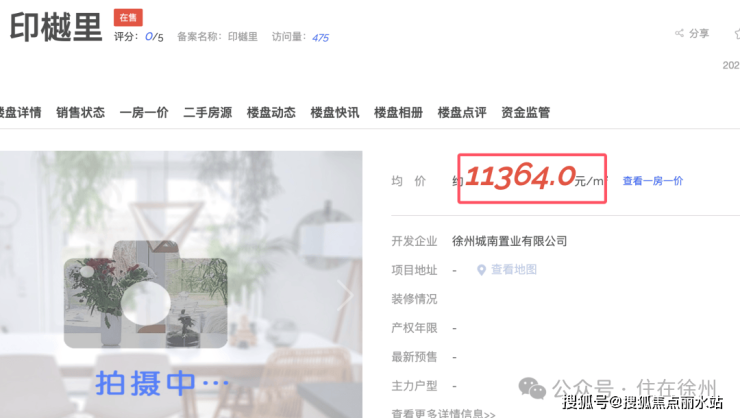The width and height of the screenshot is (740, 418).
Task: Click the highlighted 11364.0 average price
Action: coord(521,176)
